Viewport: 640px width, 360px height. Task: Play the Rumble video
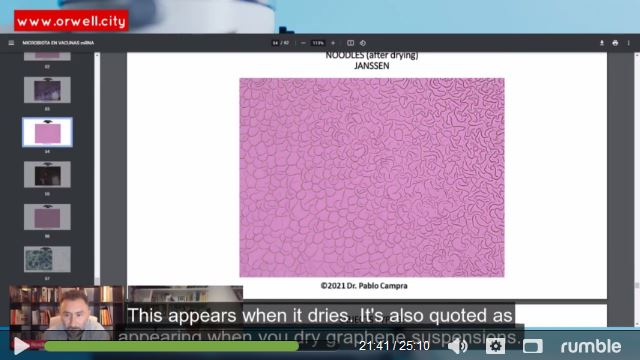(21, 346)
